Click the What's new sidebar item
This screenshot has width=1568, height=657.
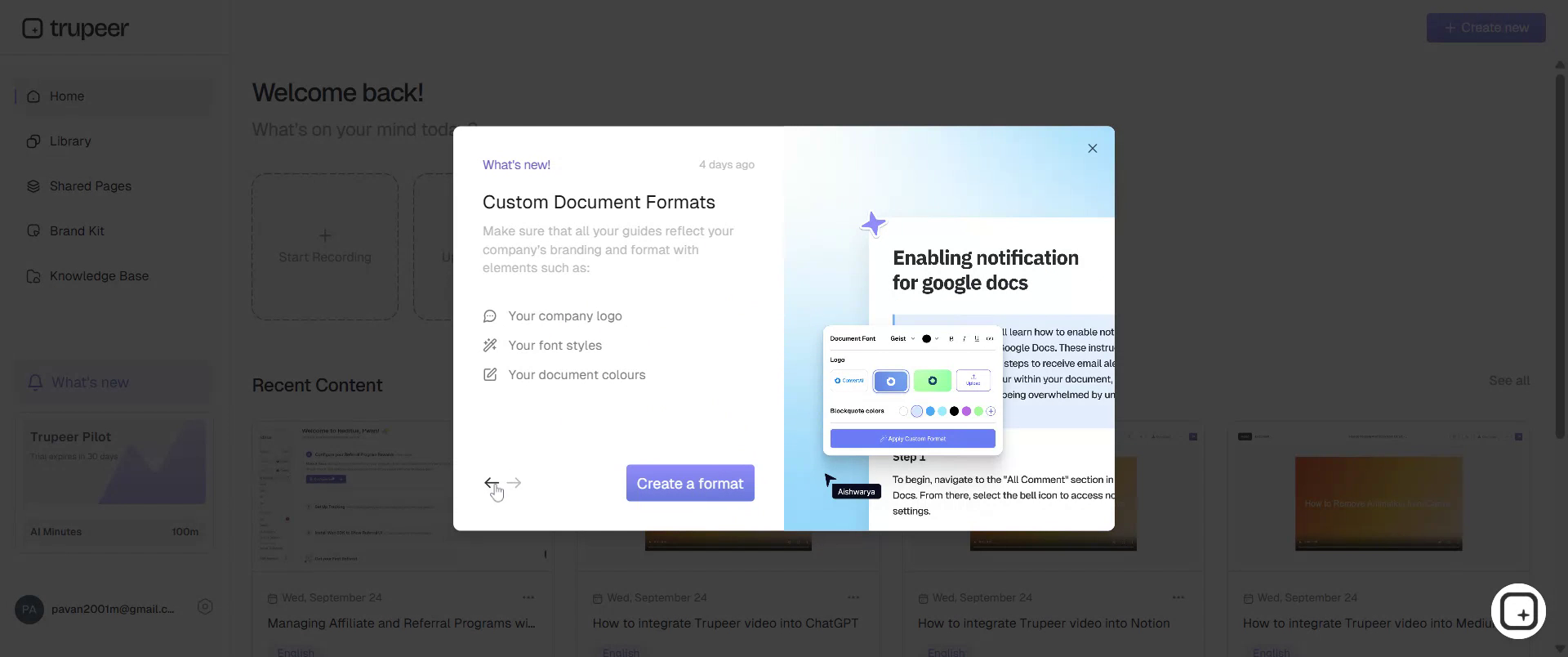pyautogui.click(x=114, y=382)
